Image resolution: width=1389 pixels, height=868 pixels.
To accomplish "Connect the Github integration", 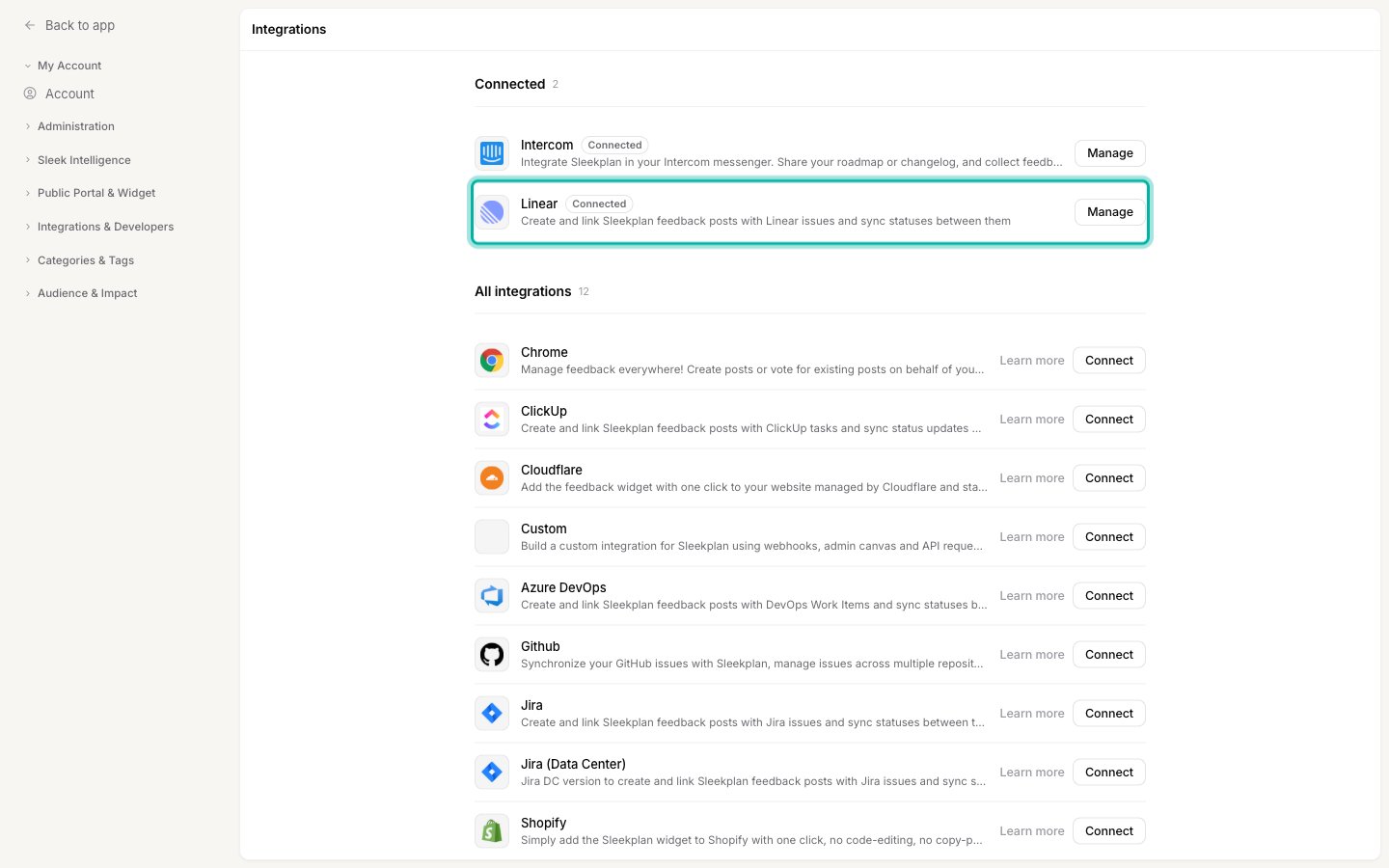I will tap(1109, 655).
